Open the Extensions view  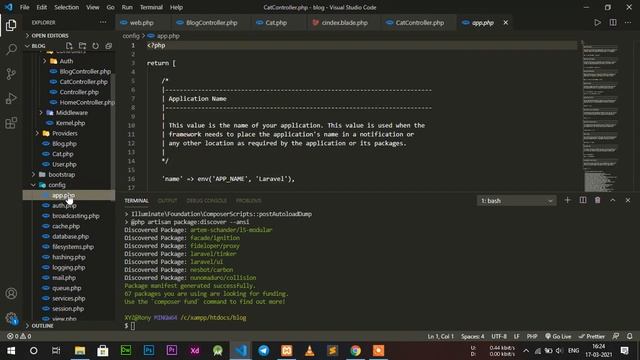coord(11,123)
